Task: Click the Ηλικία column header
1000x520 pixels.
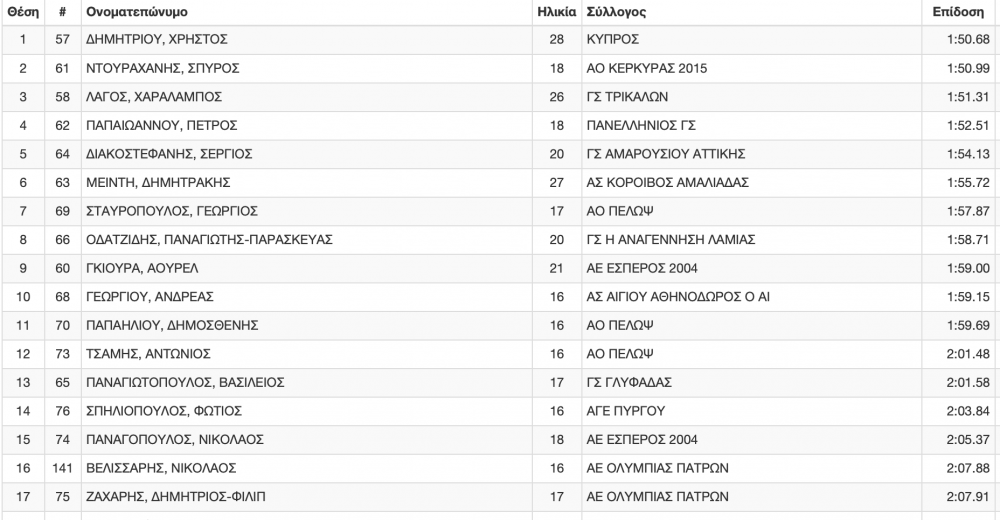Action: coord(556,12)
